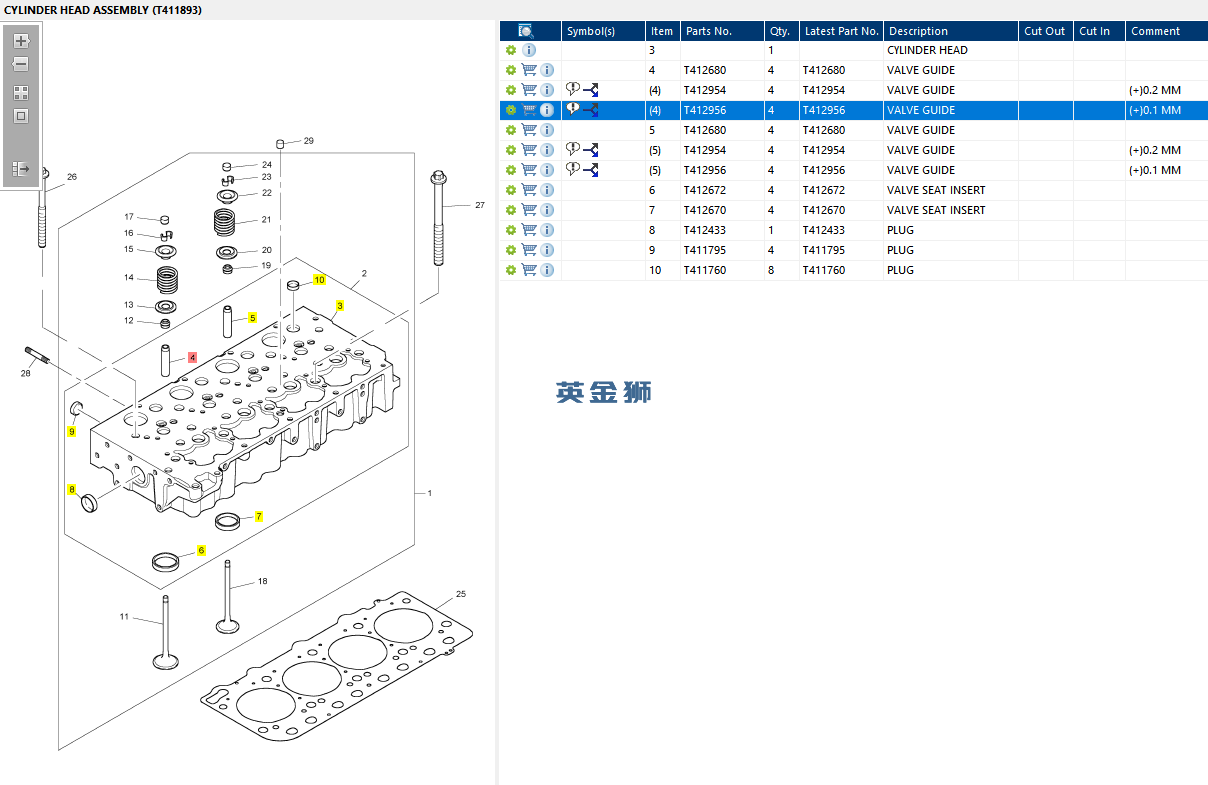Image resolution: width=1208 pixels, height=785 pixels.
Task: Click the single-square fit view icon
Action: point(20,116)
